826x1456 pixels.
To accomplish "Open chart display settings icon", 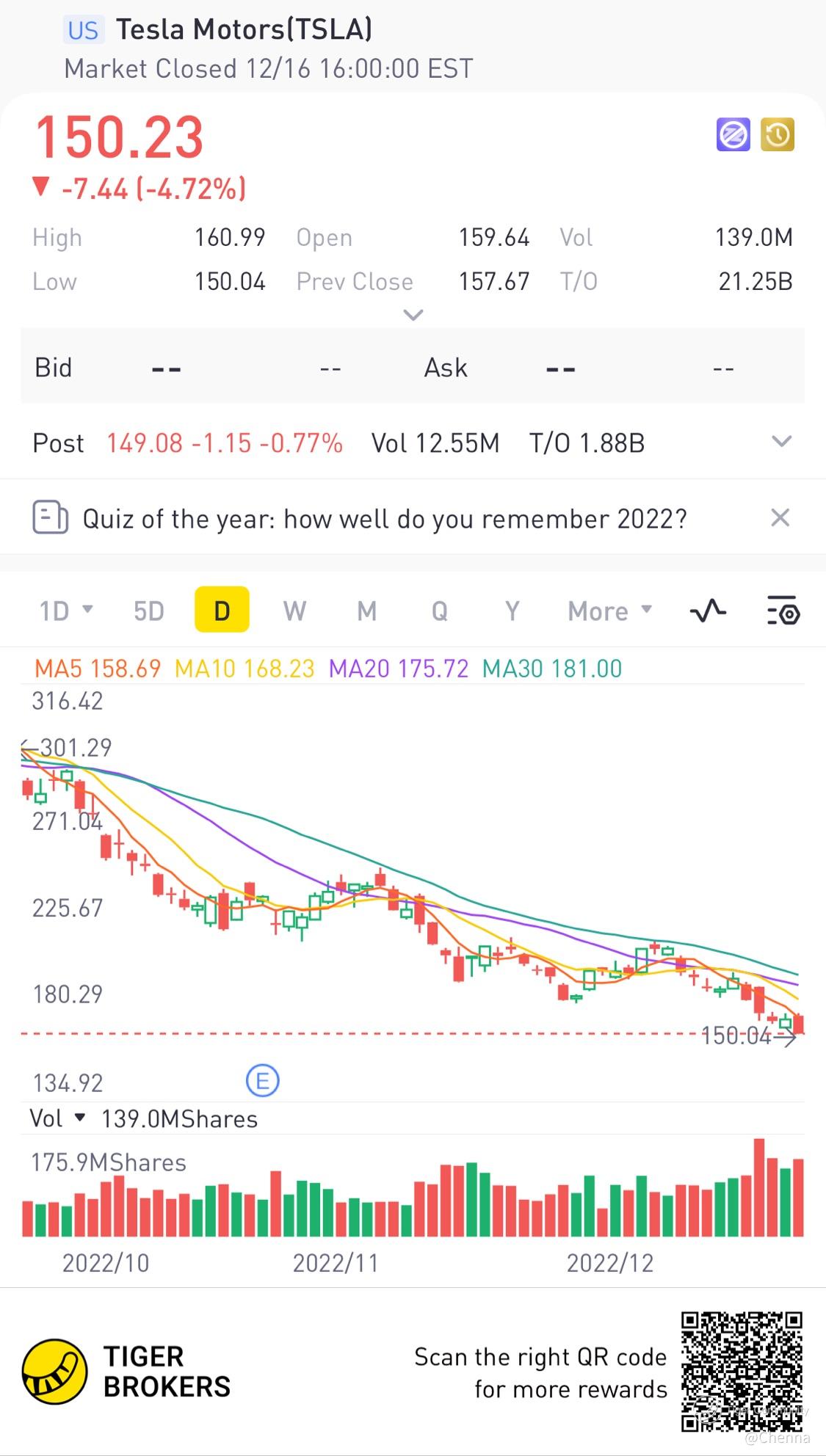I will click(783, 611).
